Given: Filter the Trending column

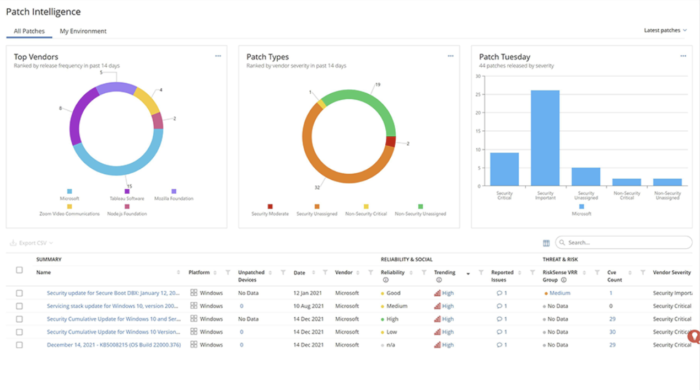Looking at the screenshot, I should tap(481, 272).
